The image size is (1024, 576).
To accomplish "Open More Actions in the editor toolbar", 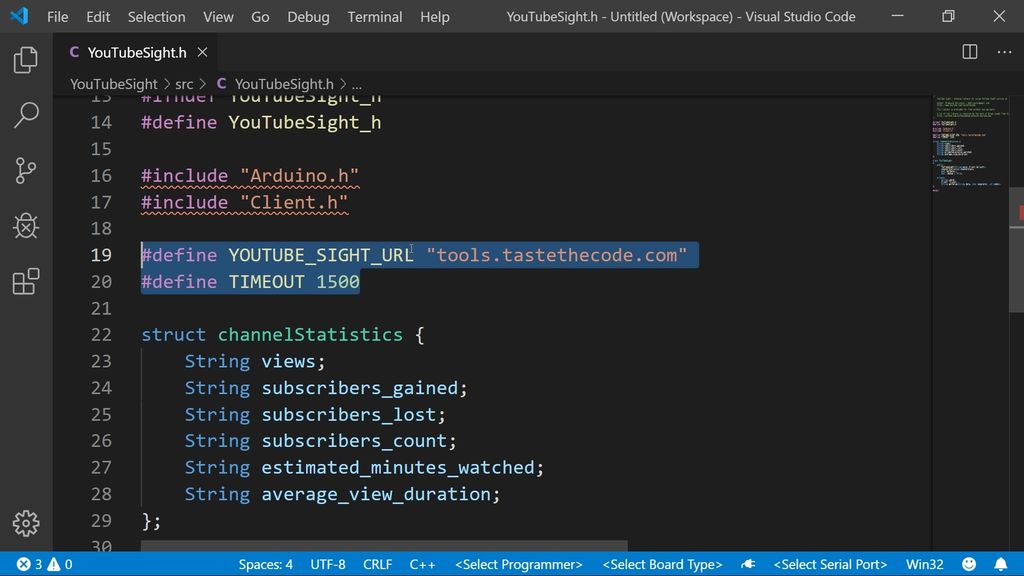I will click(x=1004, y=51).
